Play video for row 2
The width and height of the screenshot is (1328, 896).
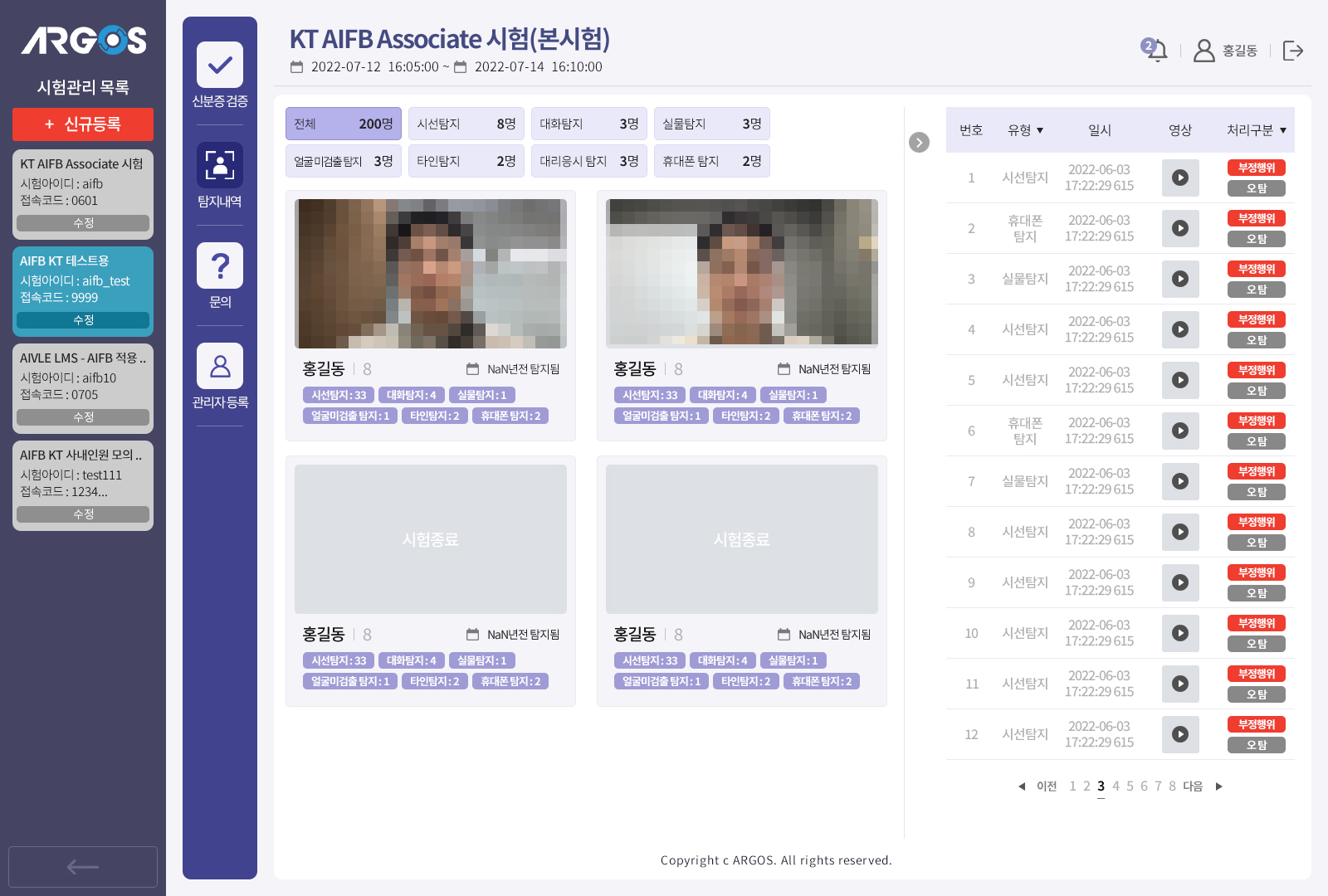1180,228
